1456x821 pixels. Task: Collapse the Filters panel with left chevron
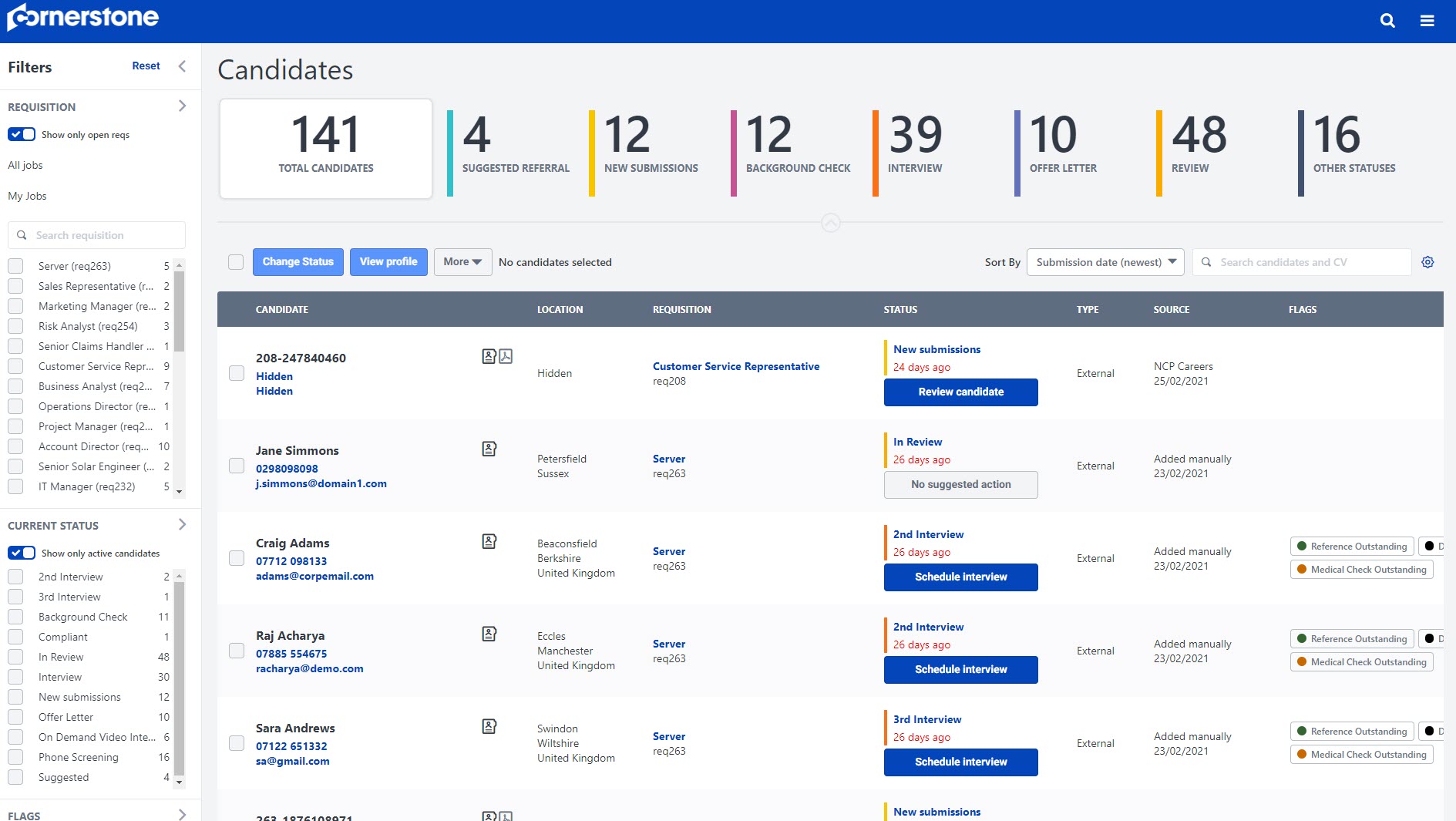tap(182, 66)
